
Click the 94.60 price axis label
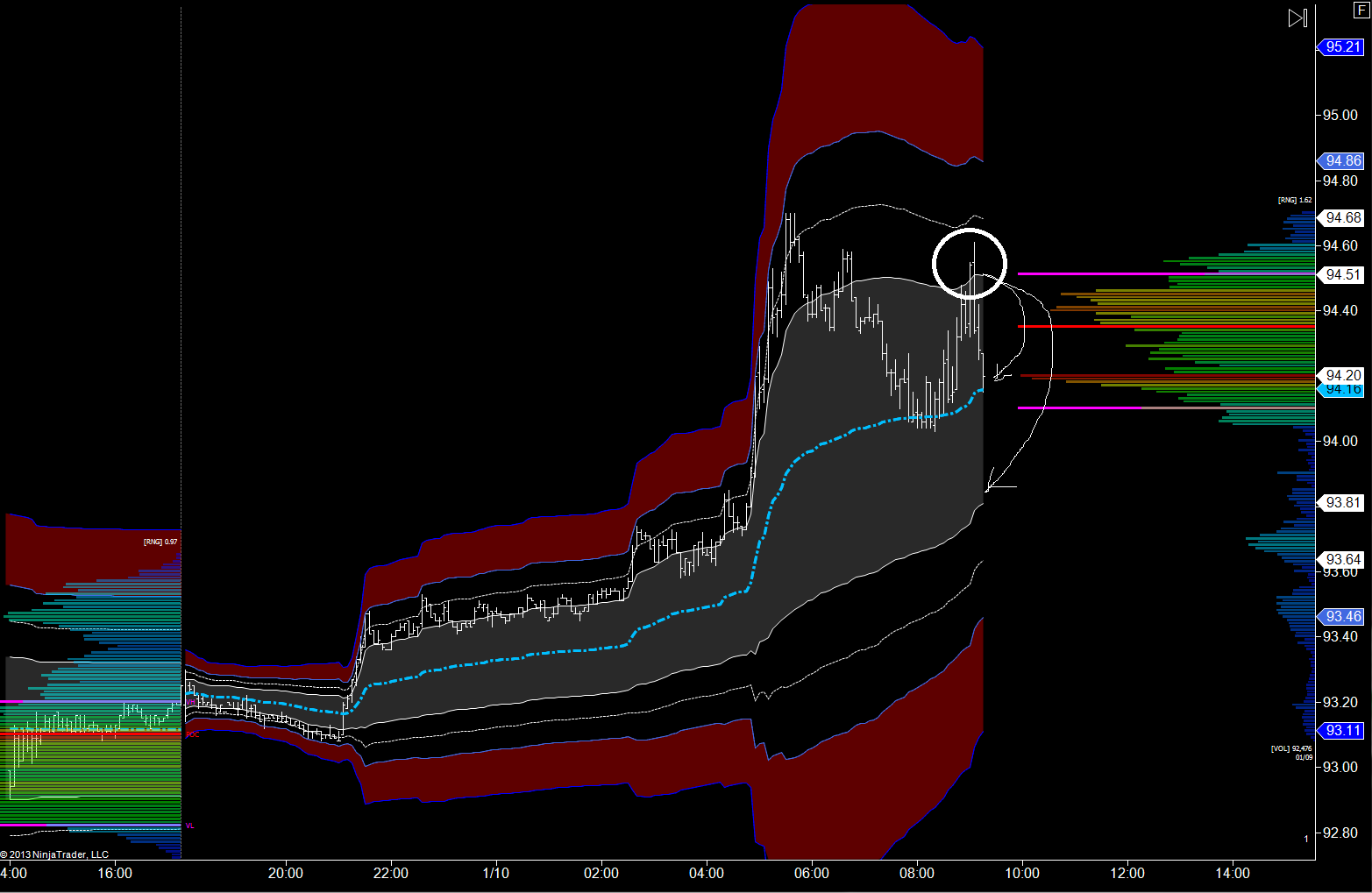pos(1340,245)
